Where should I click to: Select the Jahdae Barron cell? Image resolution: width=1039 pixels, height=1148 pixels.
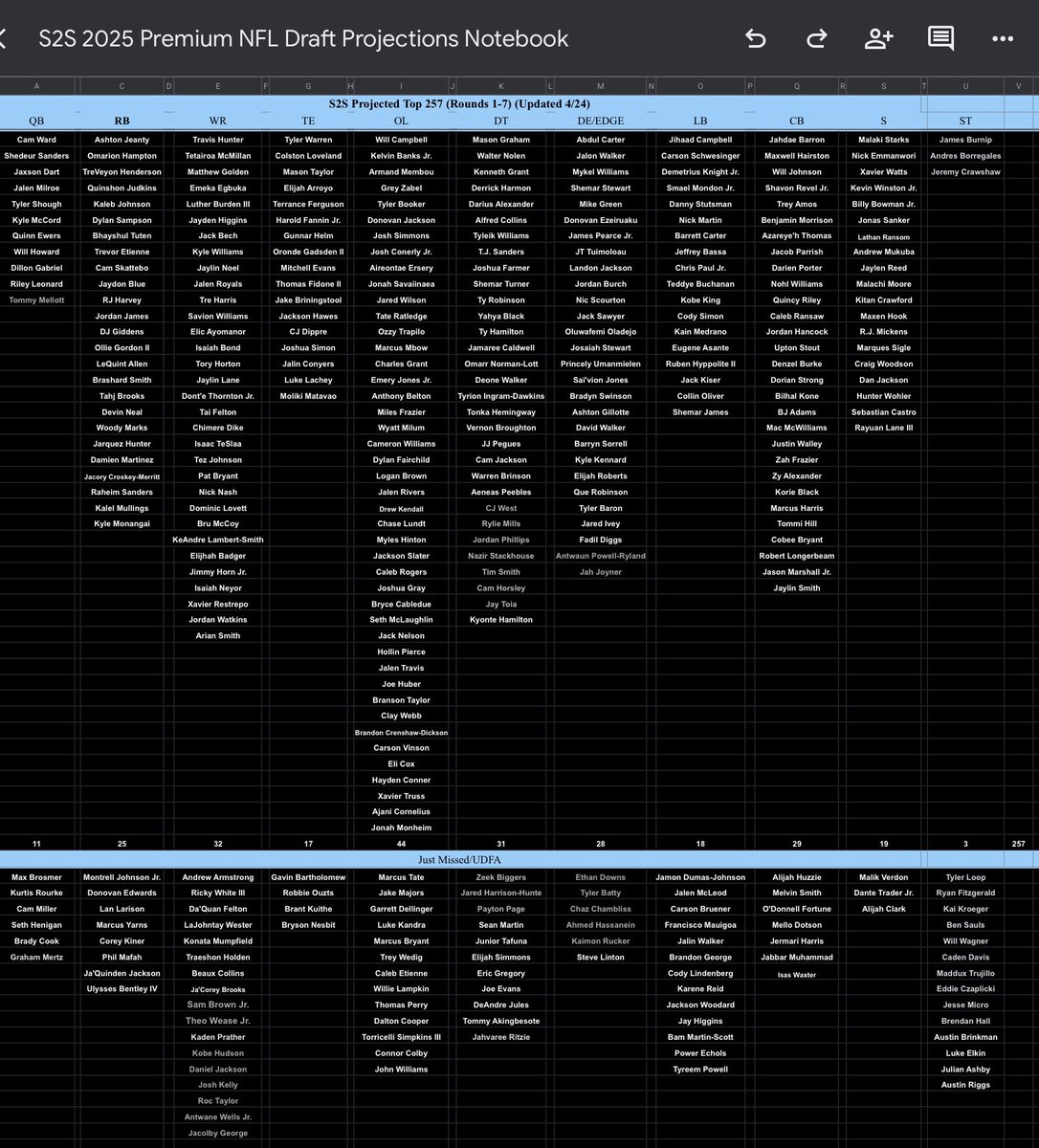tap(797, 140)
